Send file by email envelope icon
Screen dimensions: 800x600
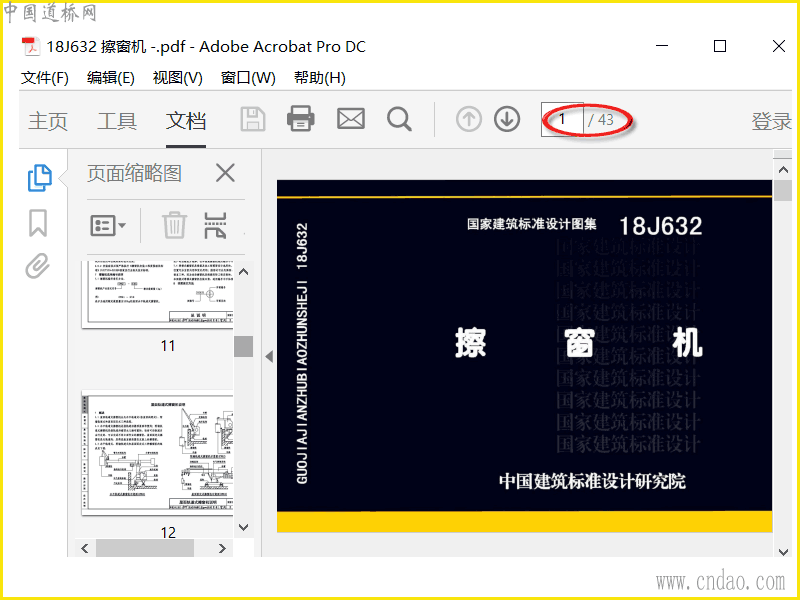(x=351, y=119)
